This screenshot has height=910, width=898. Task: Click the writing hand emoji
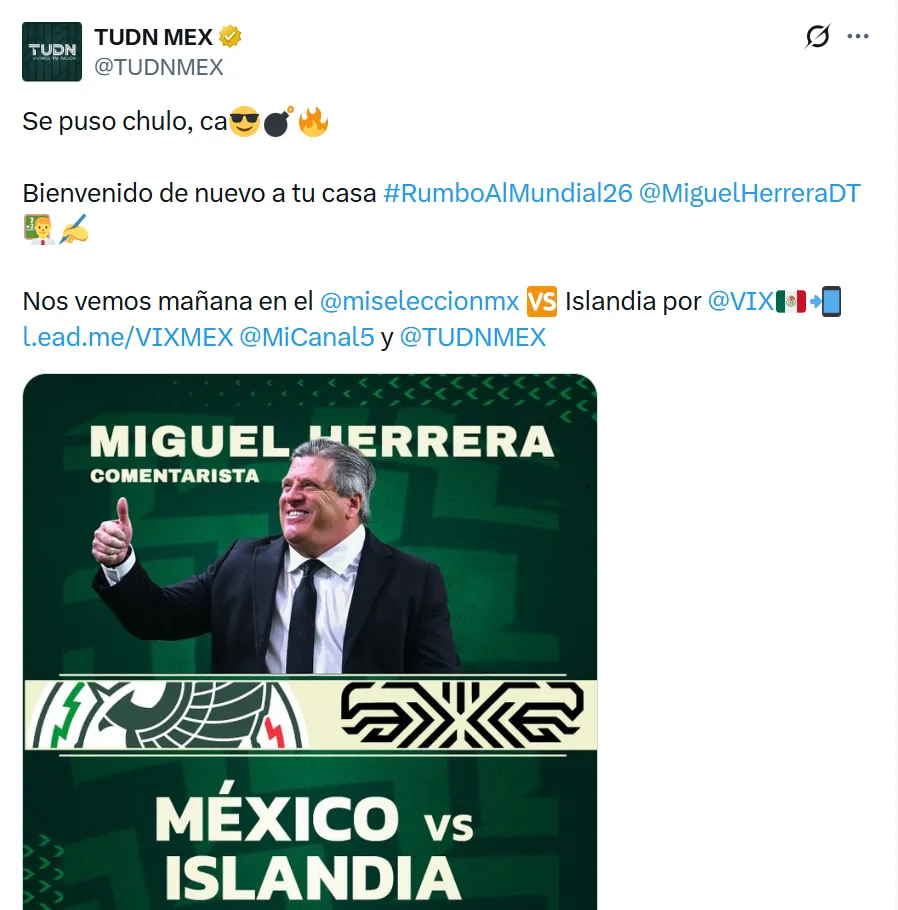pos(74,229)
